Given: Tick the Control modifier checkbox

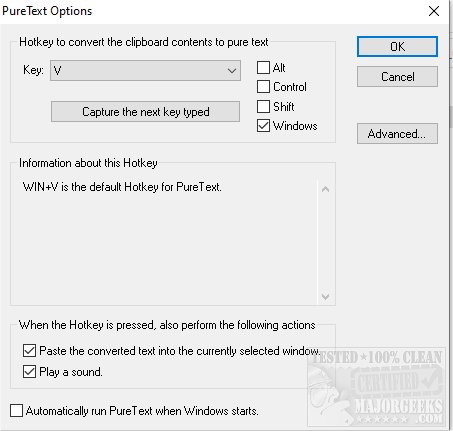Looking at the screenshot, I should click(x=263, y=87).
